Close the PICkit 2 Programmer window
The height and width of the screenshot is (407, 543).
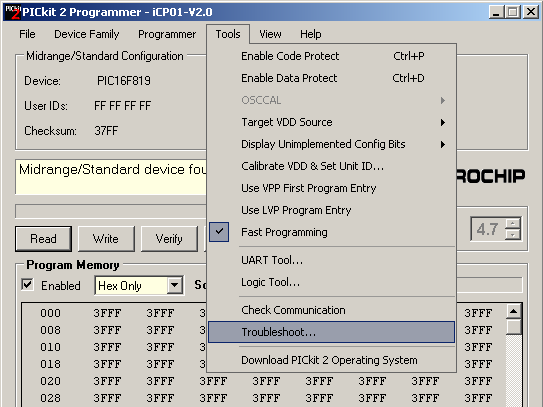click(x=531, y=12)
